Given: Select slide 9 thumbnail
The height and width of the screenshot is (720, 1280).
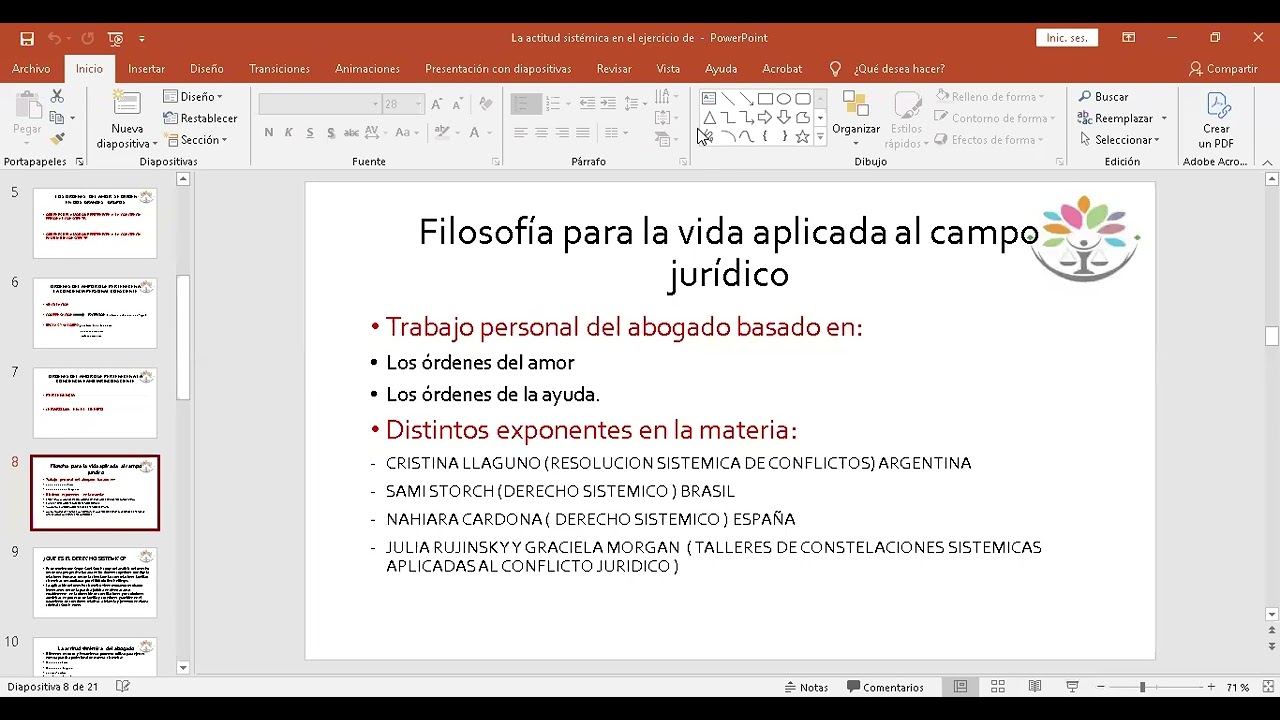Looking at the screenshot, I should click(95, 583).
